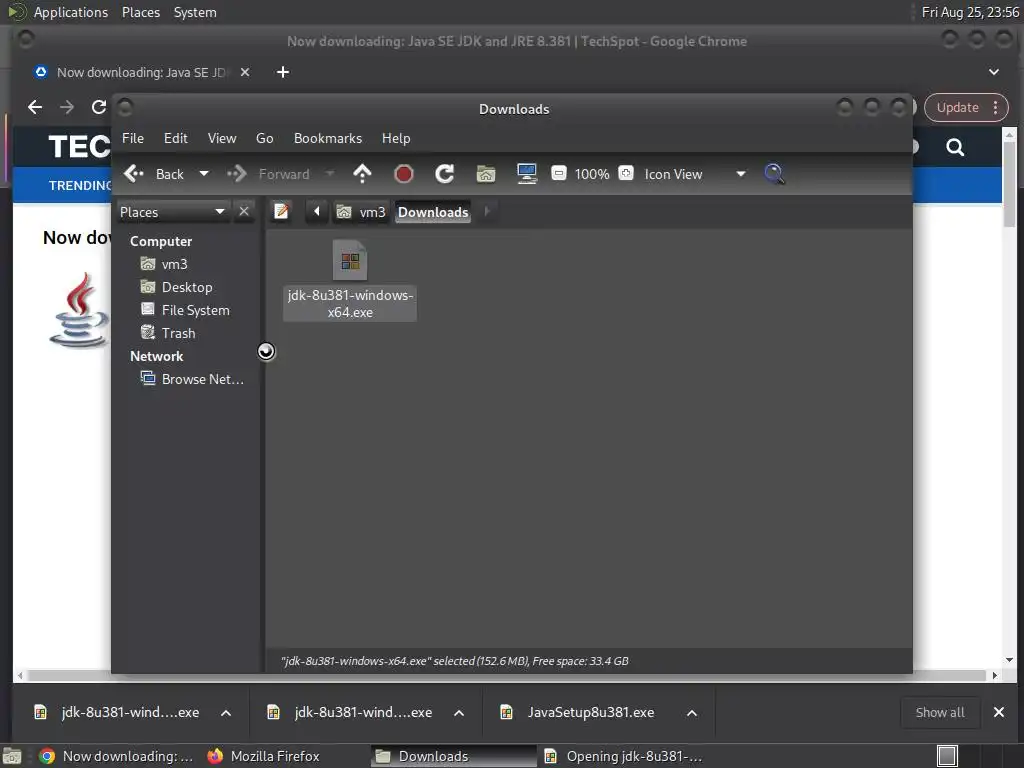Viewport: 1024px width, 768px height.
Task: Select the jdk-8u381-windows-x64.exe file icon
Action: click(x=350, y=260)
